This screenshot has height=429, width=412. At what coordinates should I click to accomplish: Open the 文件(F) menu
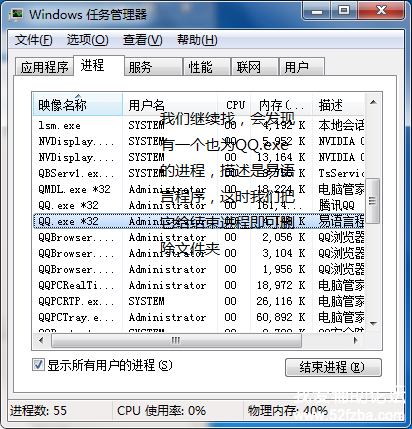(33, 40)
